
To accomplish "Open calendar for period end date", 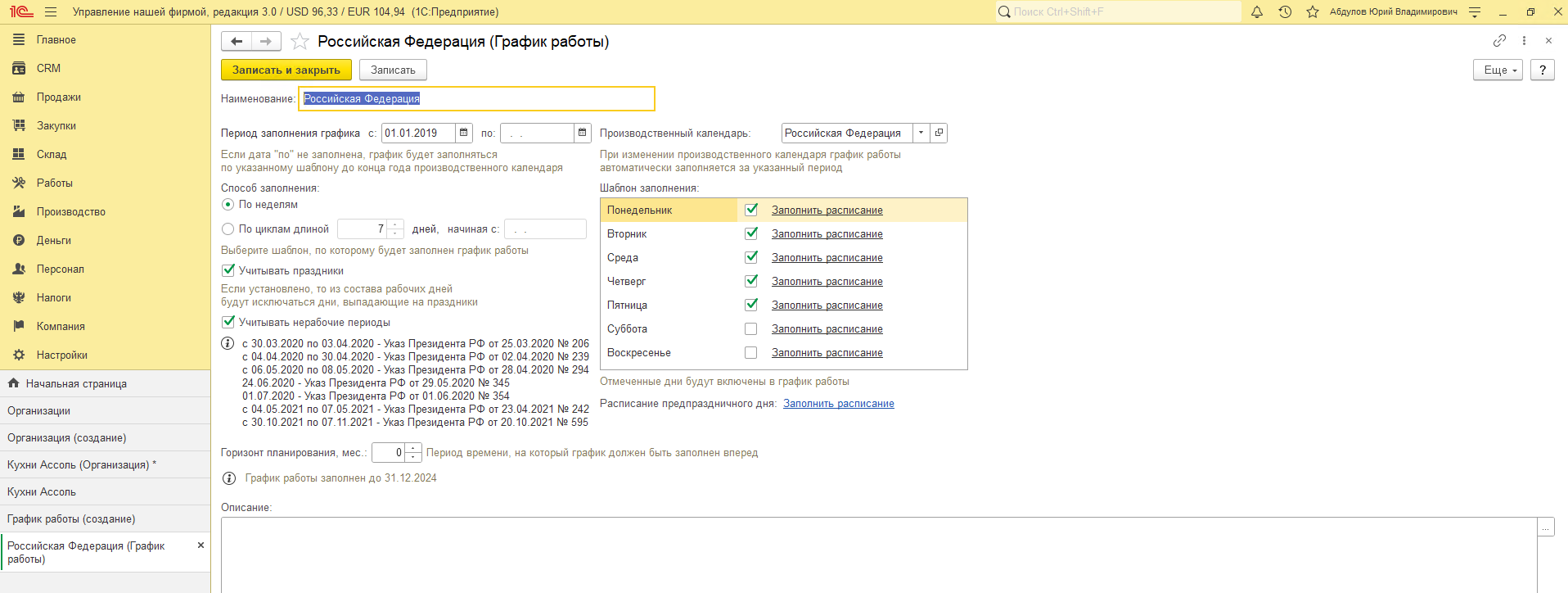I will 582,133.
